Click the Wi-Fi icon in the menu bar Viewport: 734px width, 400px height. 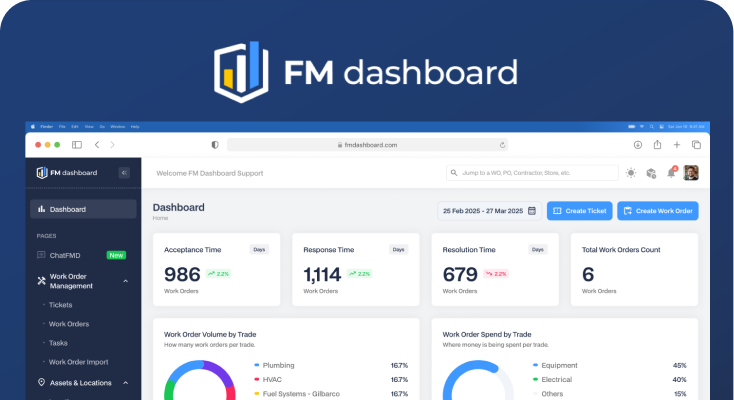642,126
